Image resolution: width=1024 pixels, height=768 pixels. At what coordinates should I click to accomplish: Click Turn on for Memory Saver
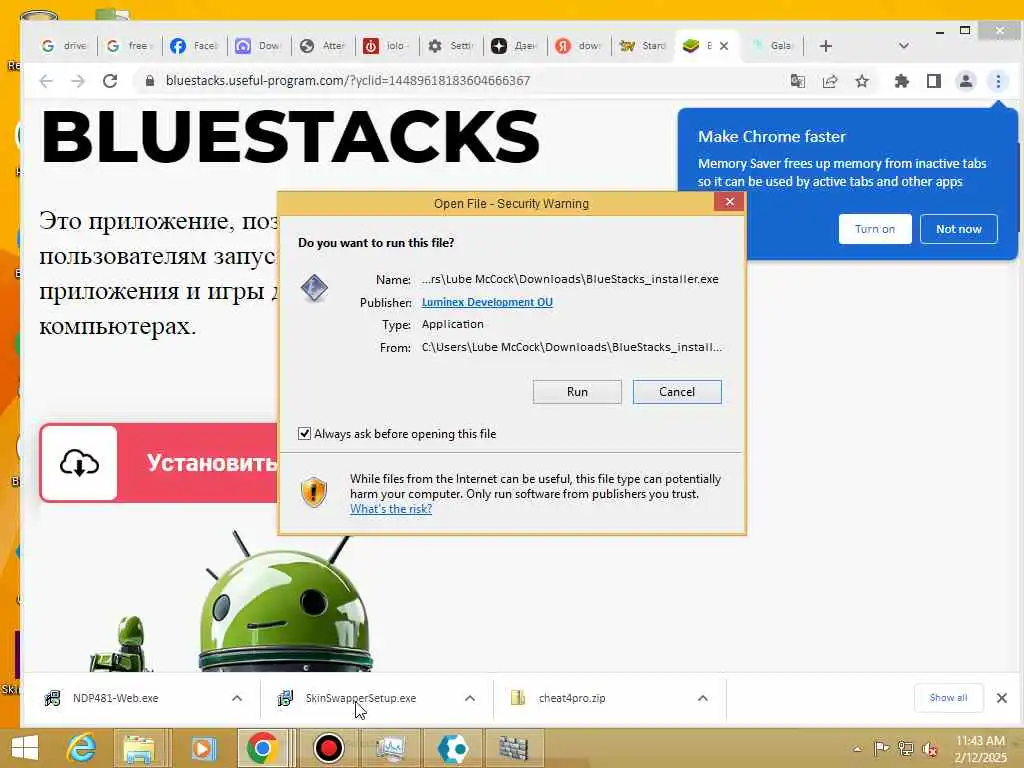874,229
